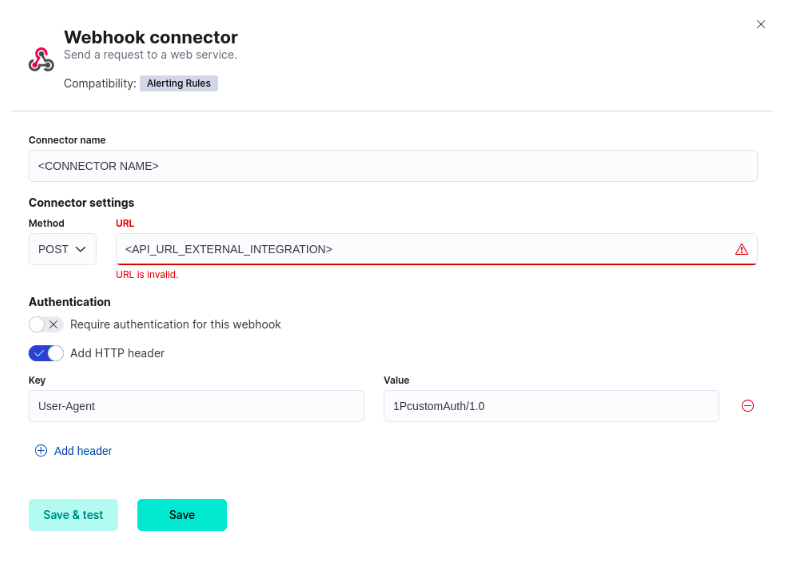Edit the header Key field User-Agent
785x561 pixels.
coord(196,406)
